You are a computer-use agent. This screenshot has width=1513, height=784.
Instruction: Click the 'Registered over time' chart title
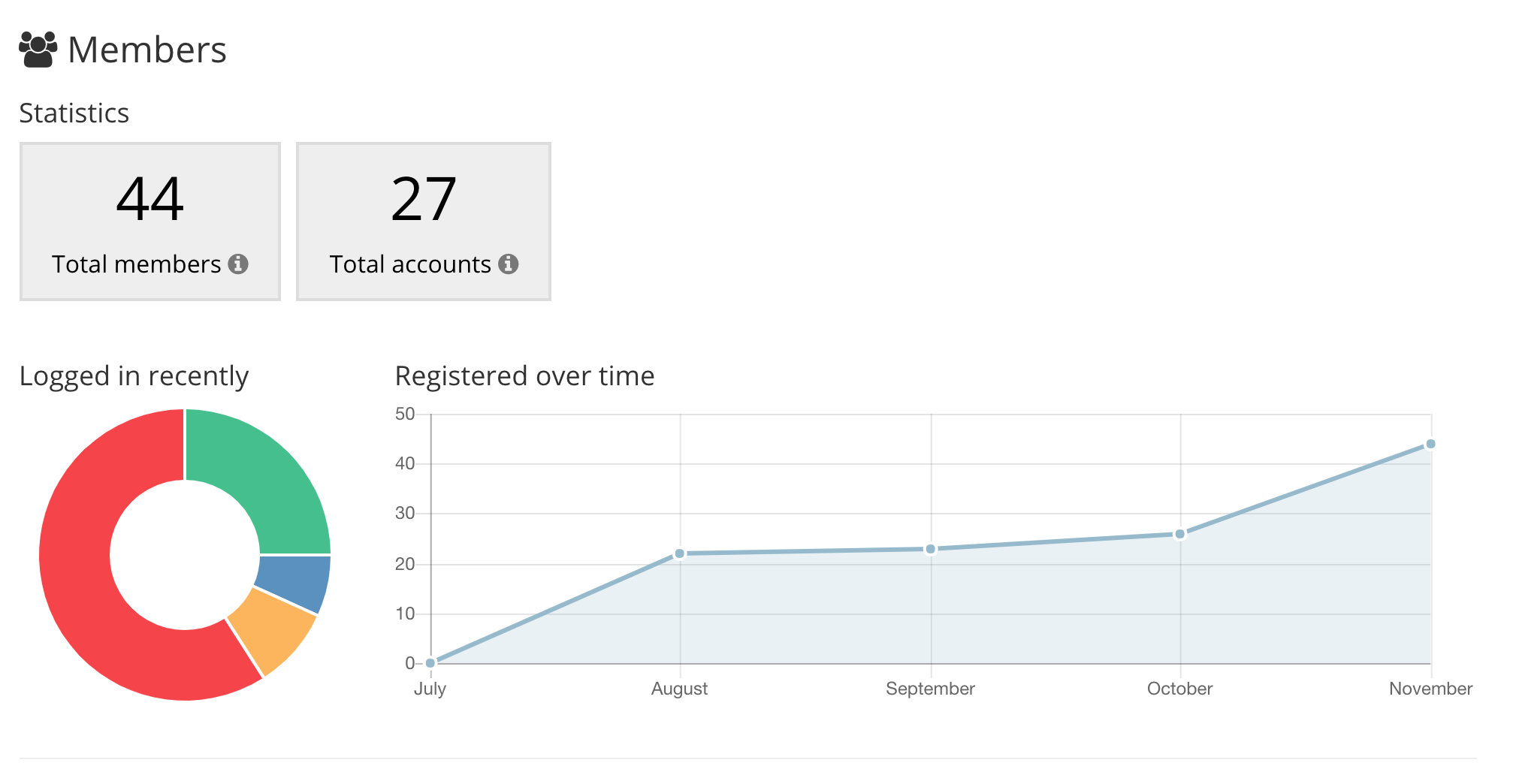coord(525,375)
